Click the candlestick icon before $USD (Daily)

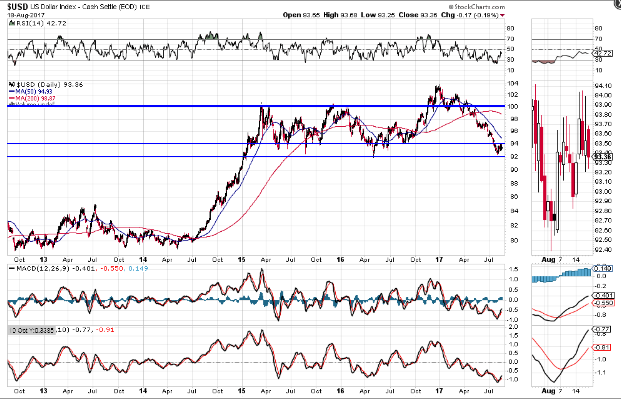point(12,84)
